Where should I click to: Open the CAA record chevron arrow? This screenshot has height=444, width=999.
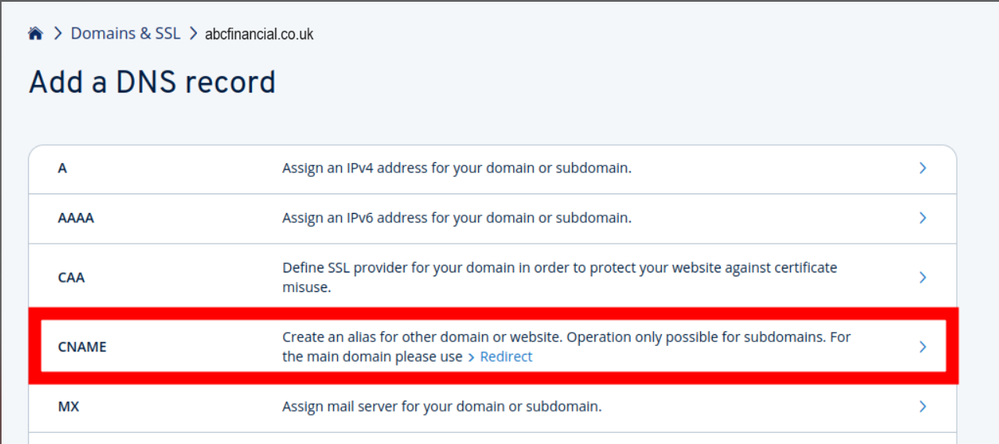[923, 278]
